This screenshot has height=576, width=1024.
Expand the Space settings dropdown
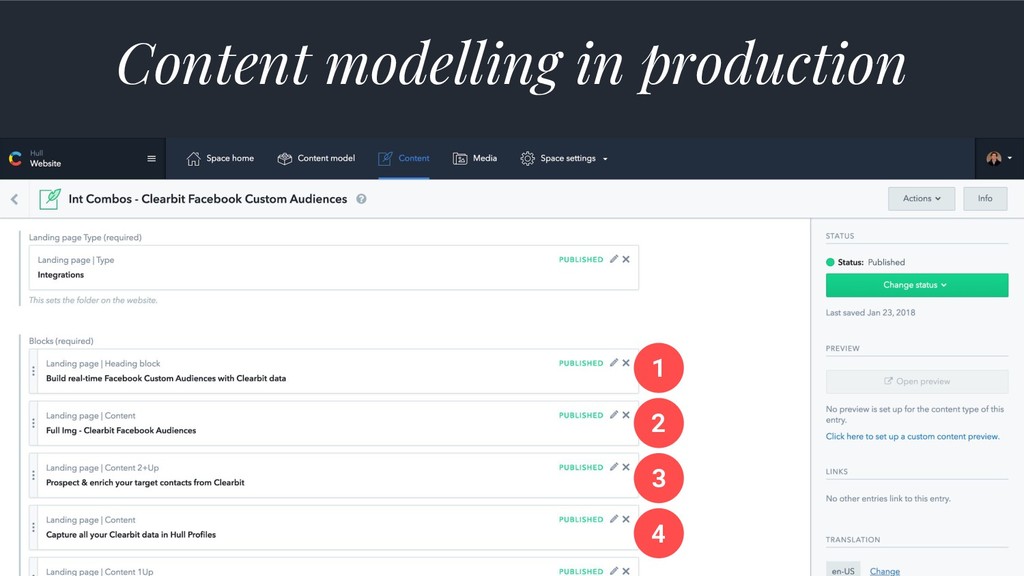tap(564, 158)
